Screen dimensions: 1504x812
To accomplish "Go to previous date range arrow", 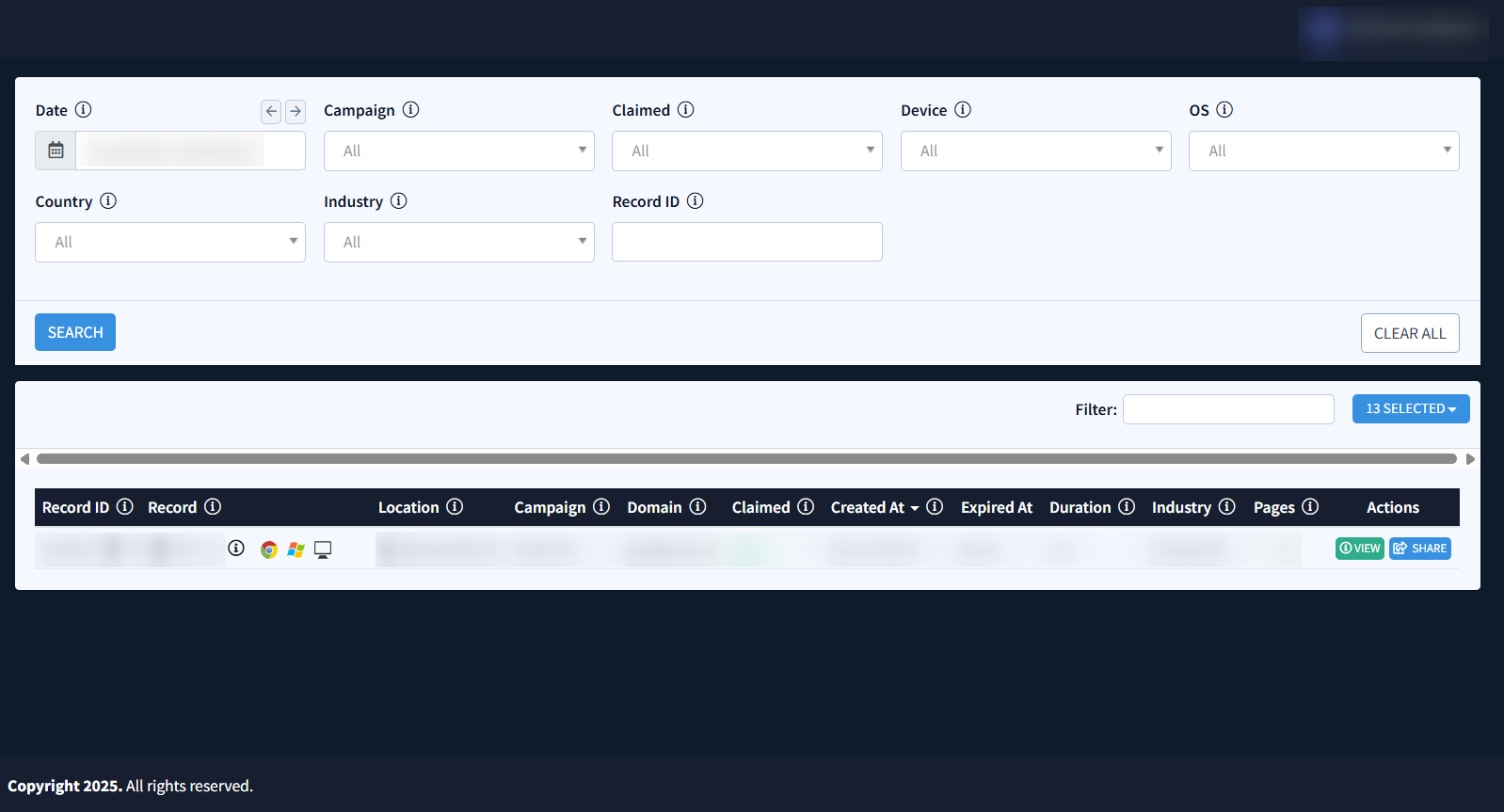I will pos(271,111).
